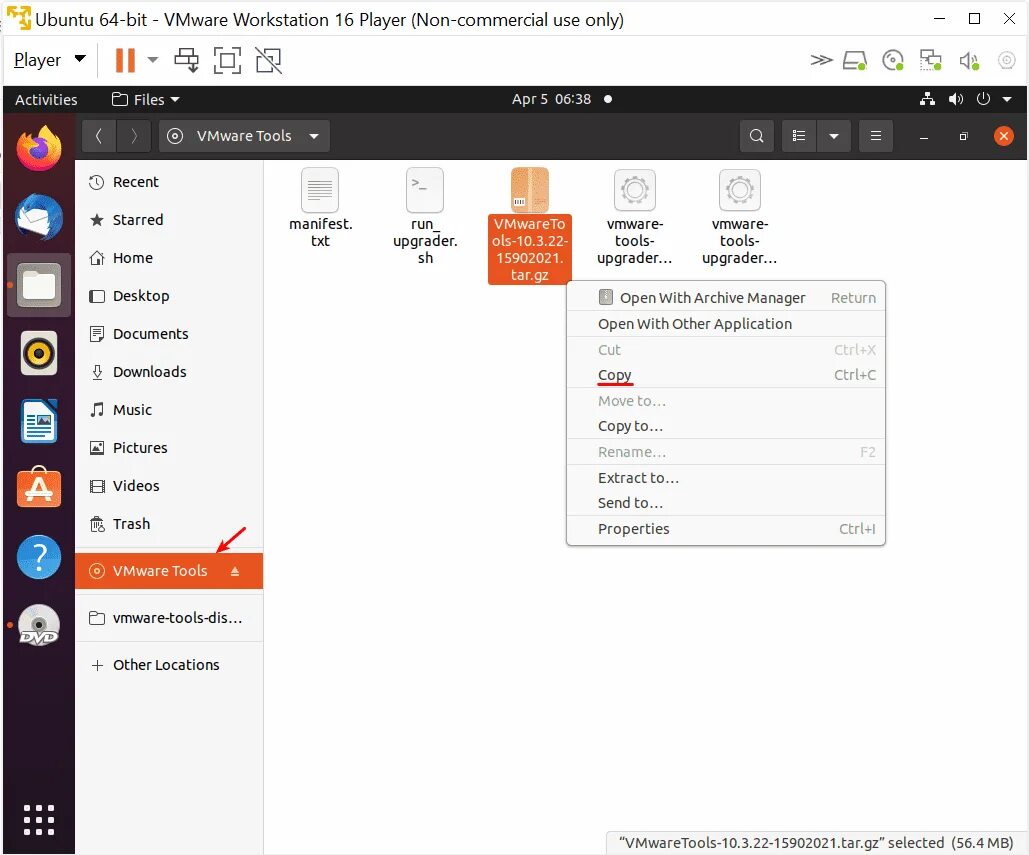Screen dimensions: 1029x855
Task: Click the DVD disc icon in dock
Action: (x=39, y=625)
